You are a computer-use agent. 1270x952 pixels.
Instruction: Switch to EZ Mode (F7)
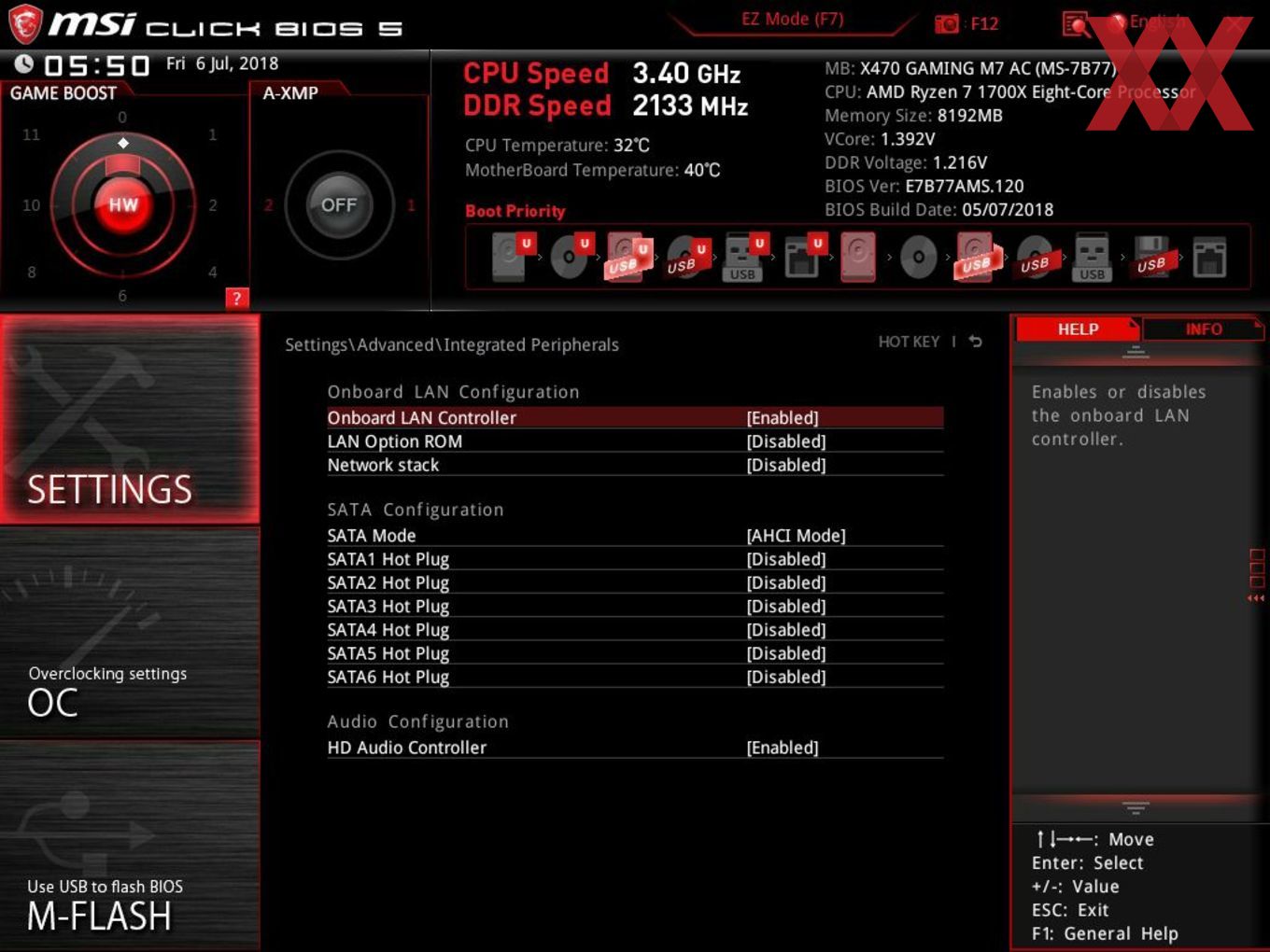tap(792, 19)
